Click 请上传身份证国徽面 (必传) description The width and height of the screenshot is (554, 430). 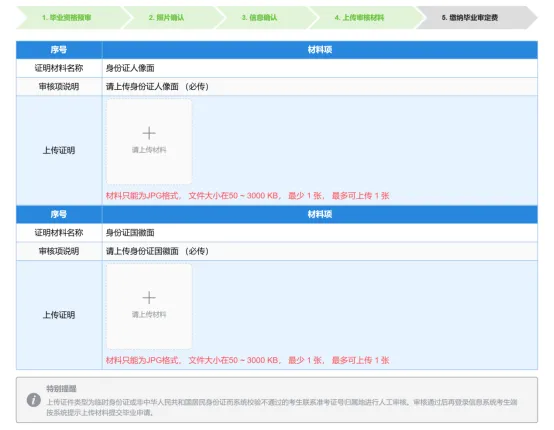coord(157,251)
